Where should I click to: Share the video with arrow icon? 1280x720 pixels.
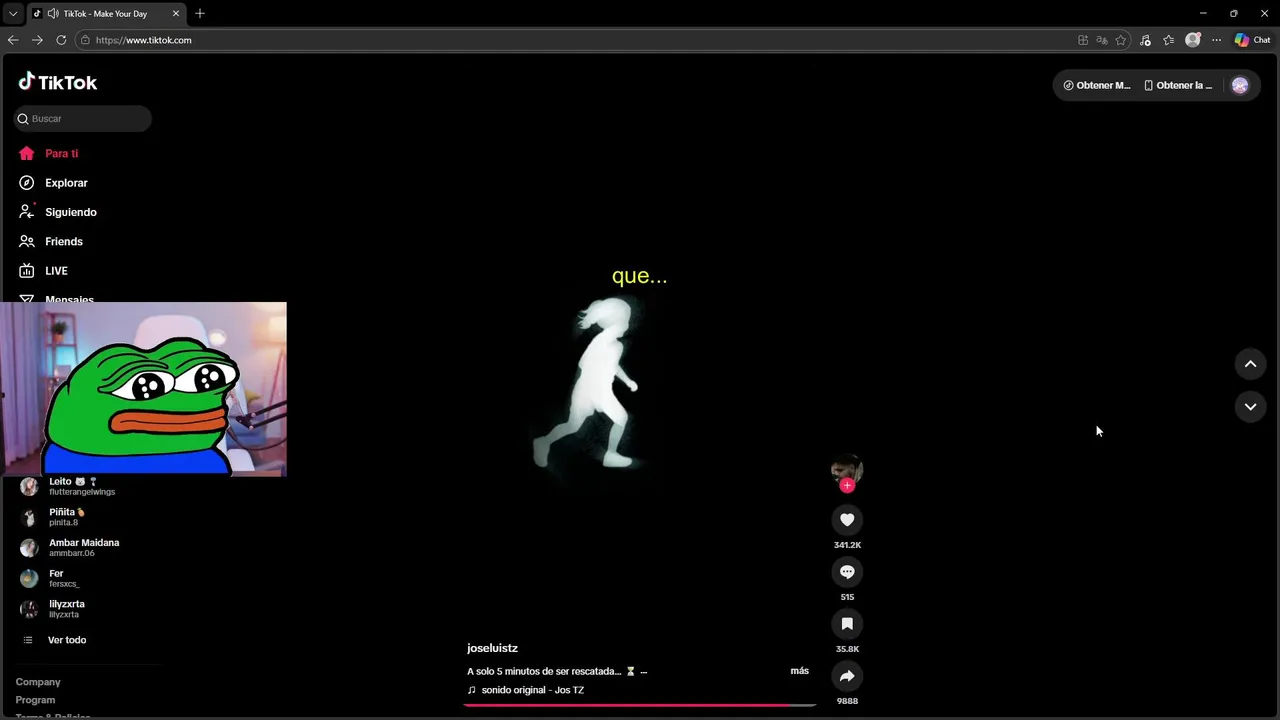coord(847,676)
